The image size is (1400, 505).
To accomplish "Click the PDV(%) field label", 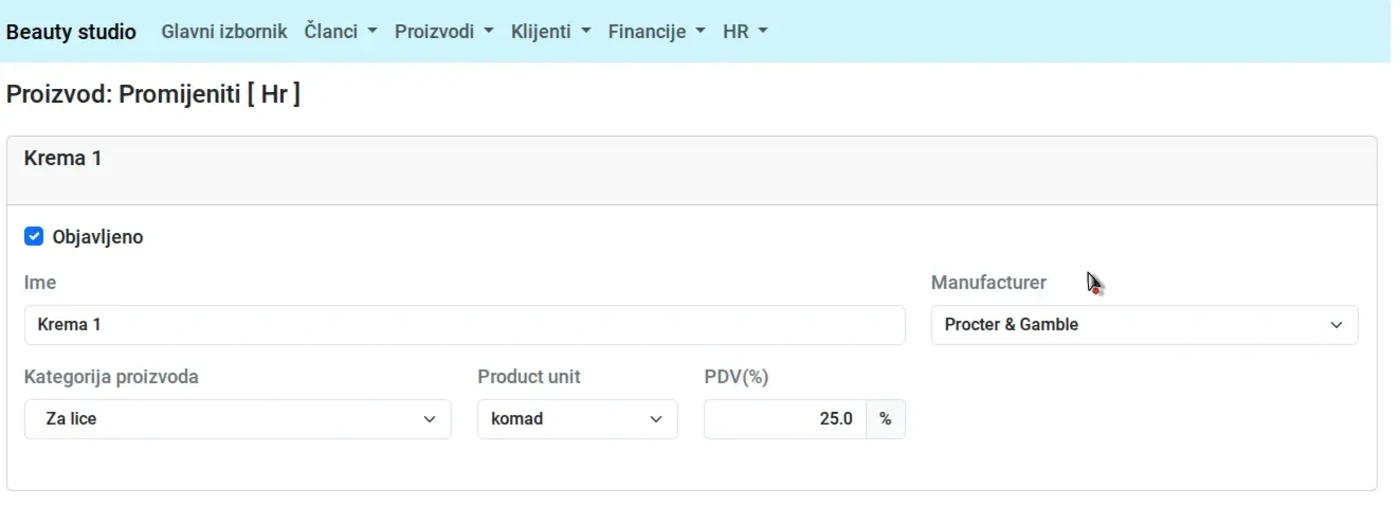I will point(736,377).
